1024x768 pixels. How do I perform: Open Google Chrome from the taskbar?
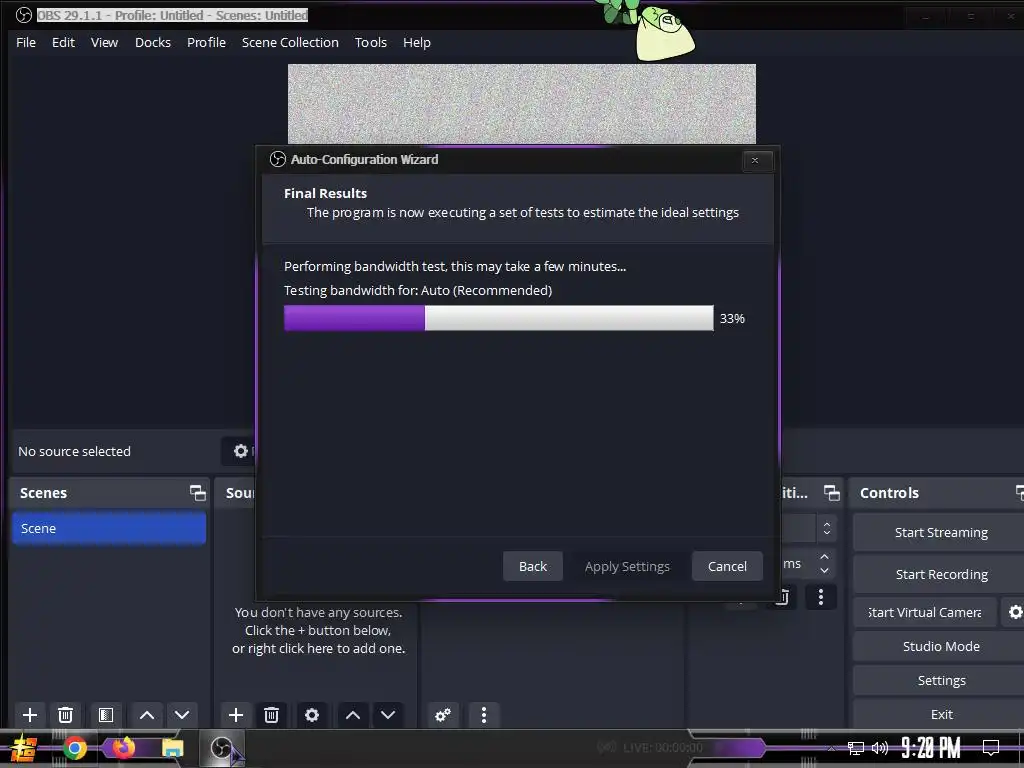click(75, 748)
